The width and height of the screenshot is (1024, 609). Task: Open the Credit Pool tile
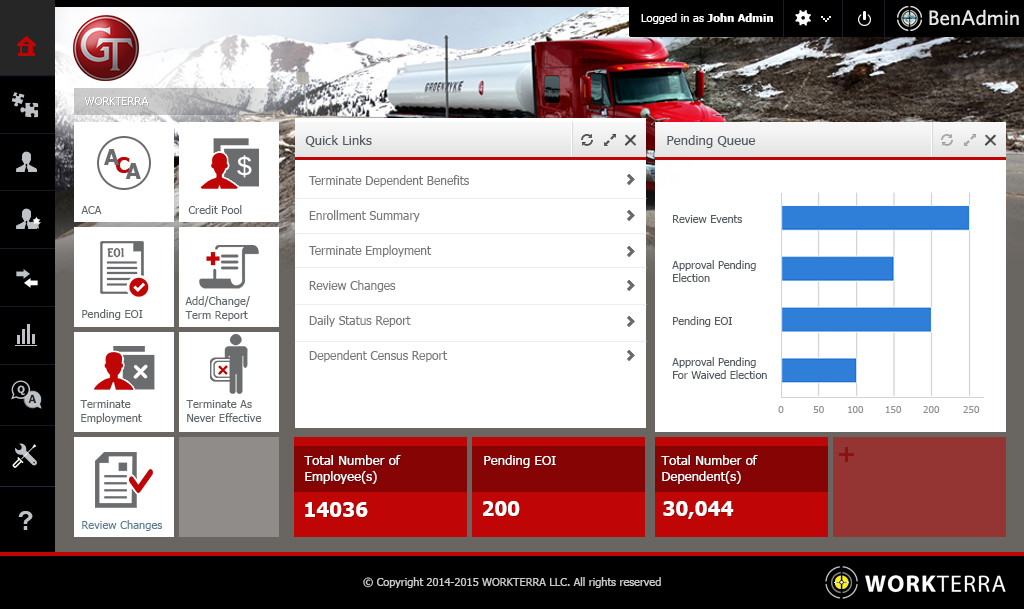point(229,172)
